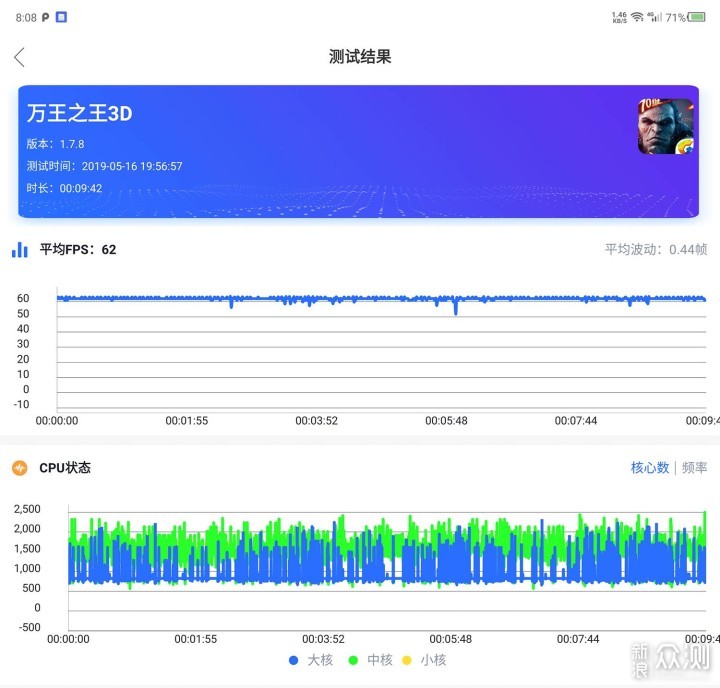Tap the P parking notification icon
Viewport: 720px width, 688px height.
(45, 17)
